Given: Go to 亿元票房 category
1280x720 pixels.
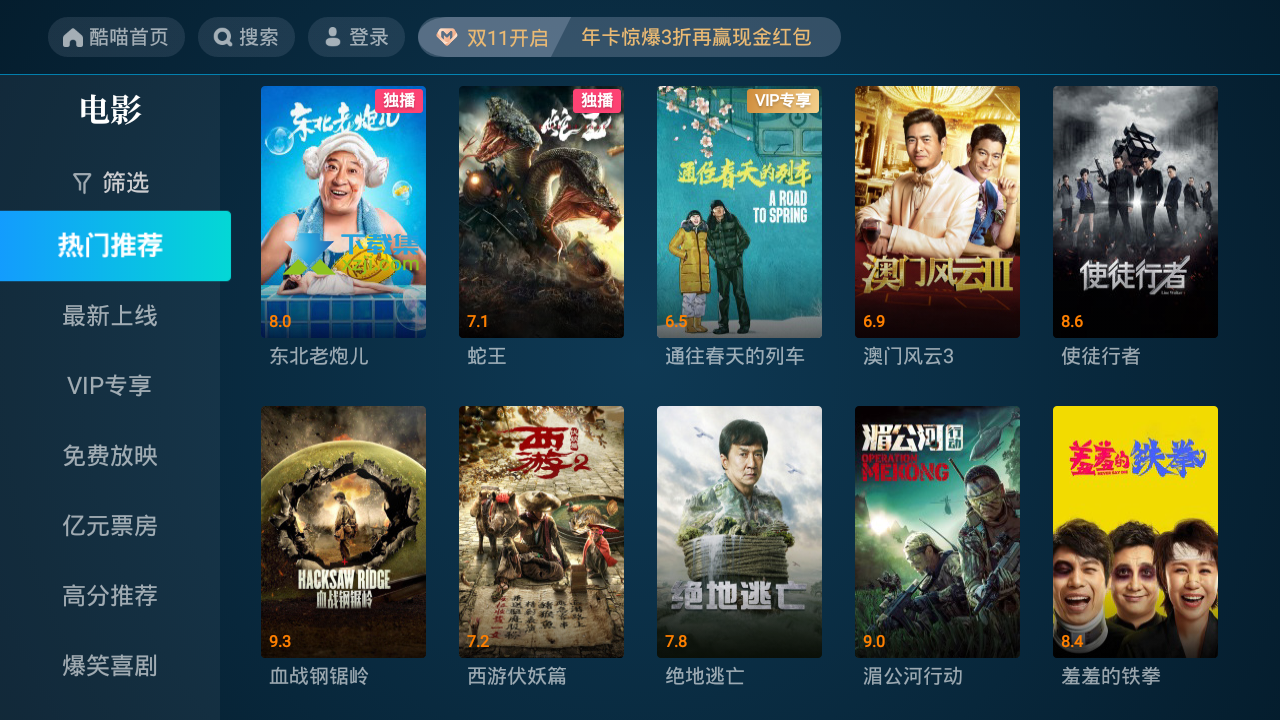Looking at the screenshot, I should click(x=110, y=526).
